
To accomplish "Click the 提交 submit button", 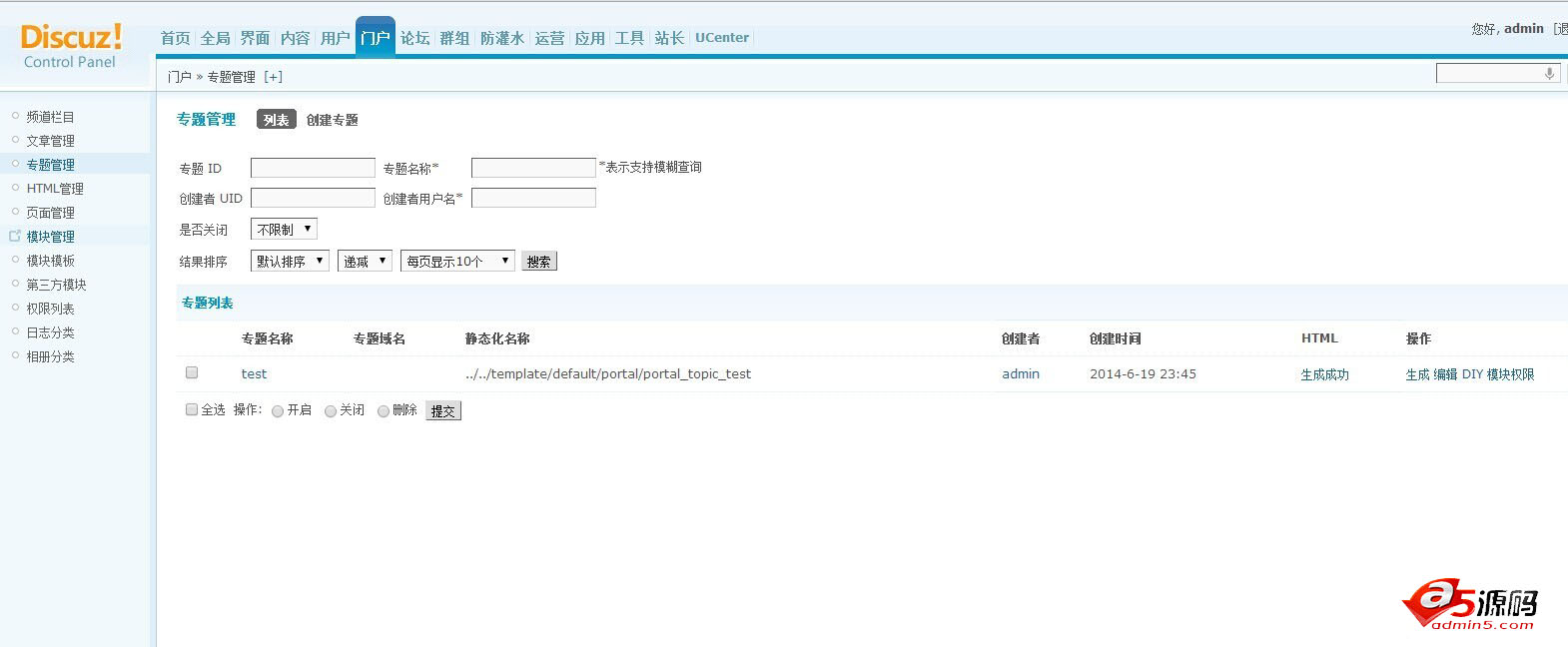I will point(443,410).
